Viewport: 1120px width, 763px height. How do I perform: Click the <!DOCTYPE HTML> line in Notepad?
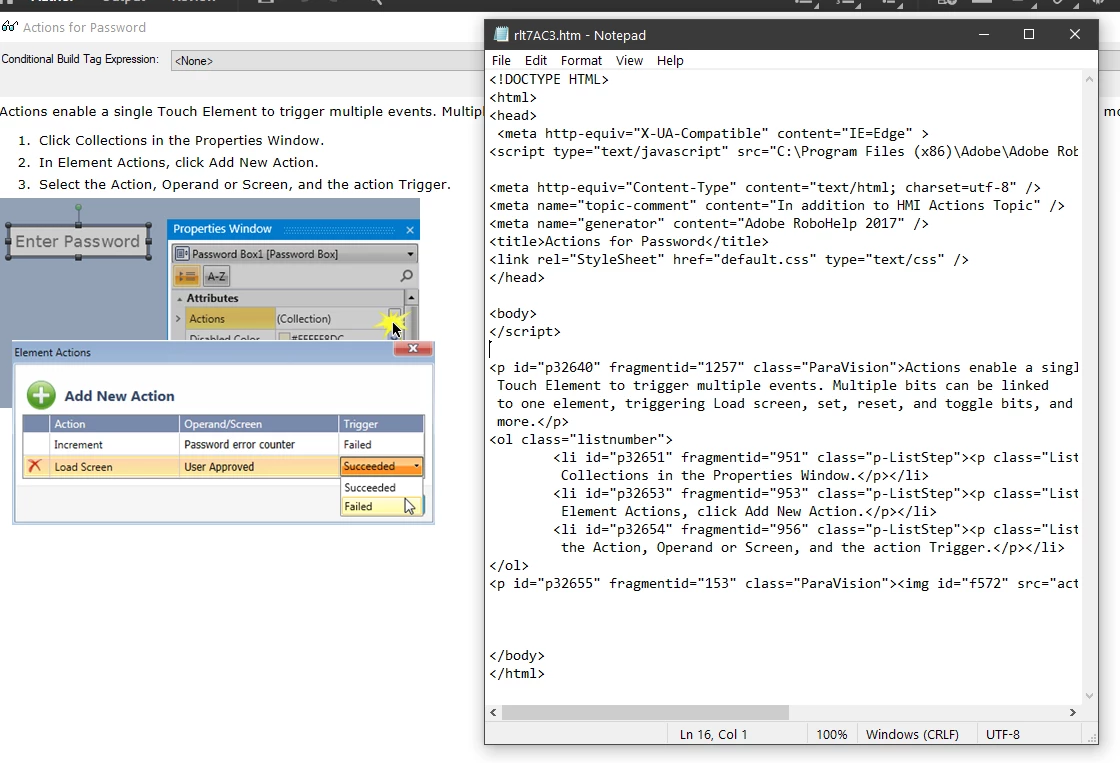coord(549,79)
